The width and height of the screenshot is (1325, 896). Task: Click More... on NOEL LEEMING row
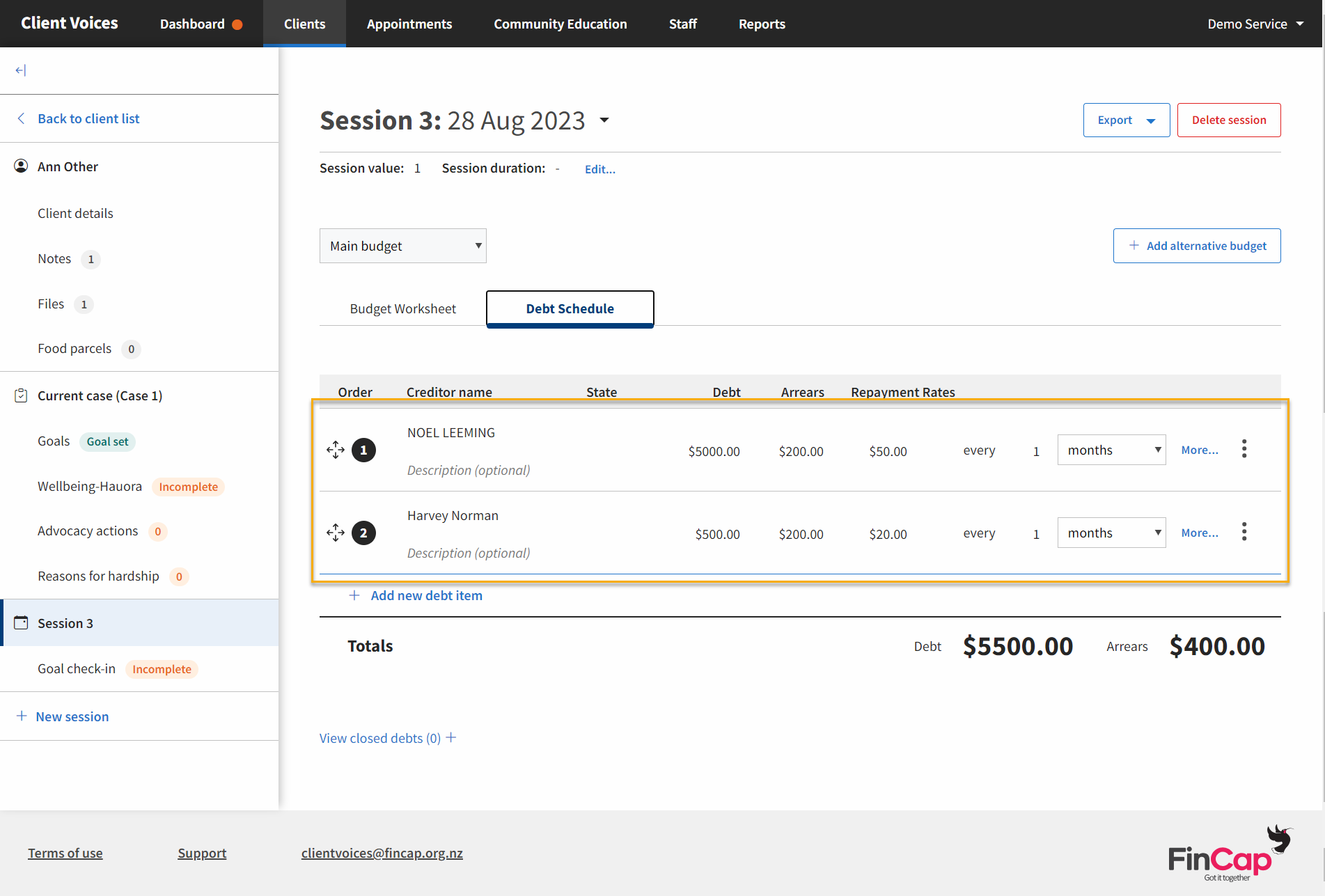click(1200, 450)
